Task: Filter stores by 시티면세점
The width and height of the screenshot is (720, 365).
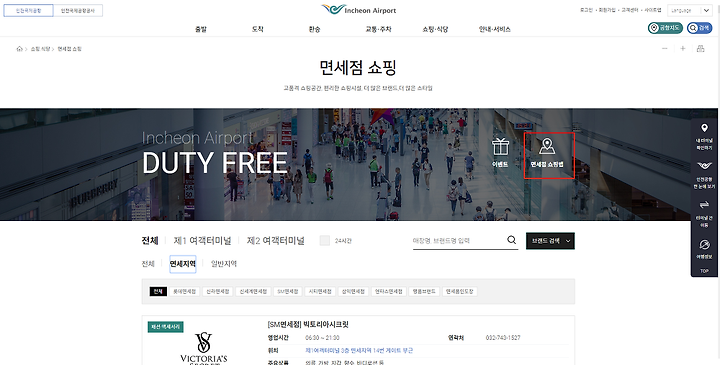Action: click(x=320, y=292)
